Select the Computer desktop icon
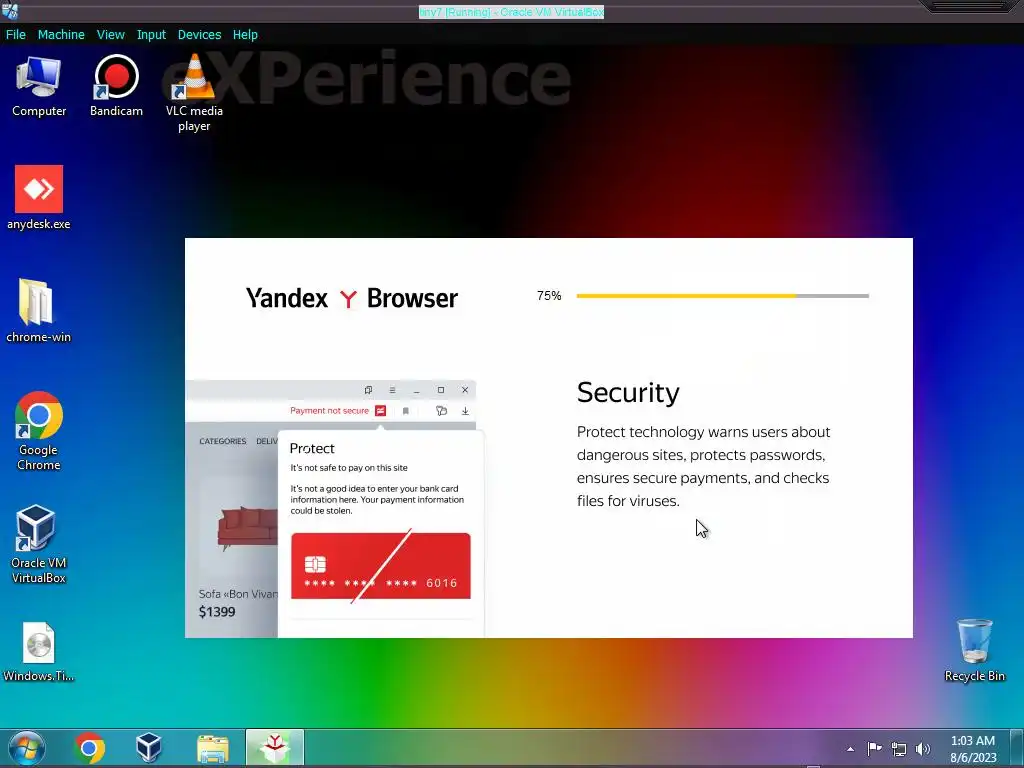The image size is (1024, 768). 39,86
